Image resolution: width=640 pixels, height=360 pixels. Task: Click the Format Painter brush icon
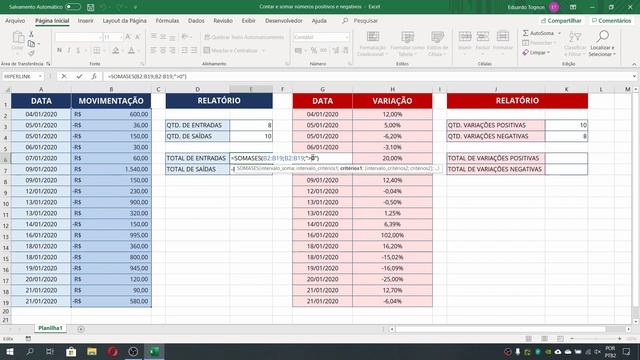(31, 53)
